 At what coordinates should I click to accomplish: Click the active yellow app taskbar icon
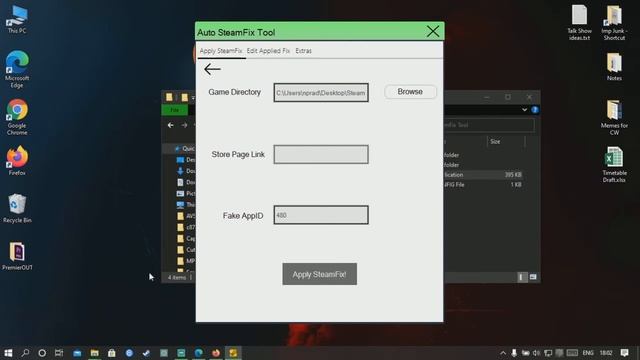233,353
